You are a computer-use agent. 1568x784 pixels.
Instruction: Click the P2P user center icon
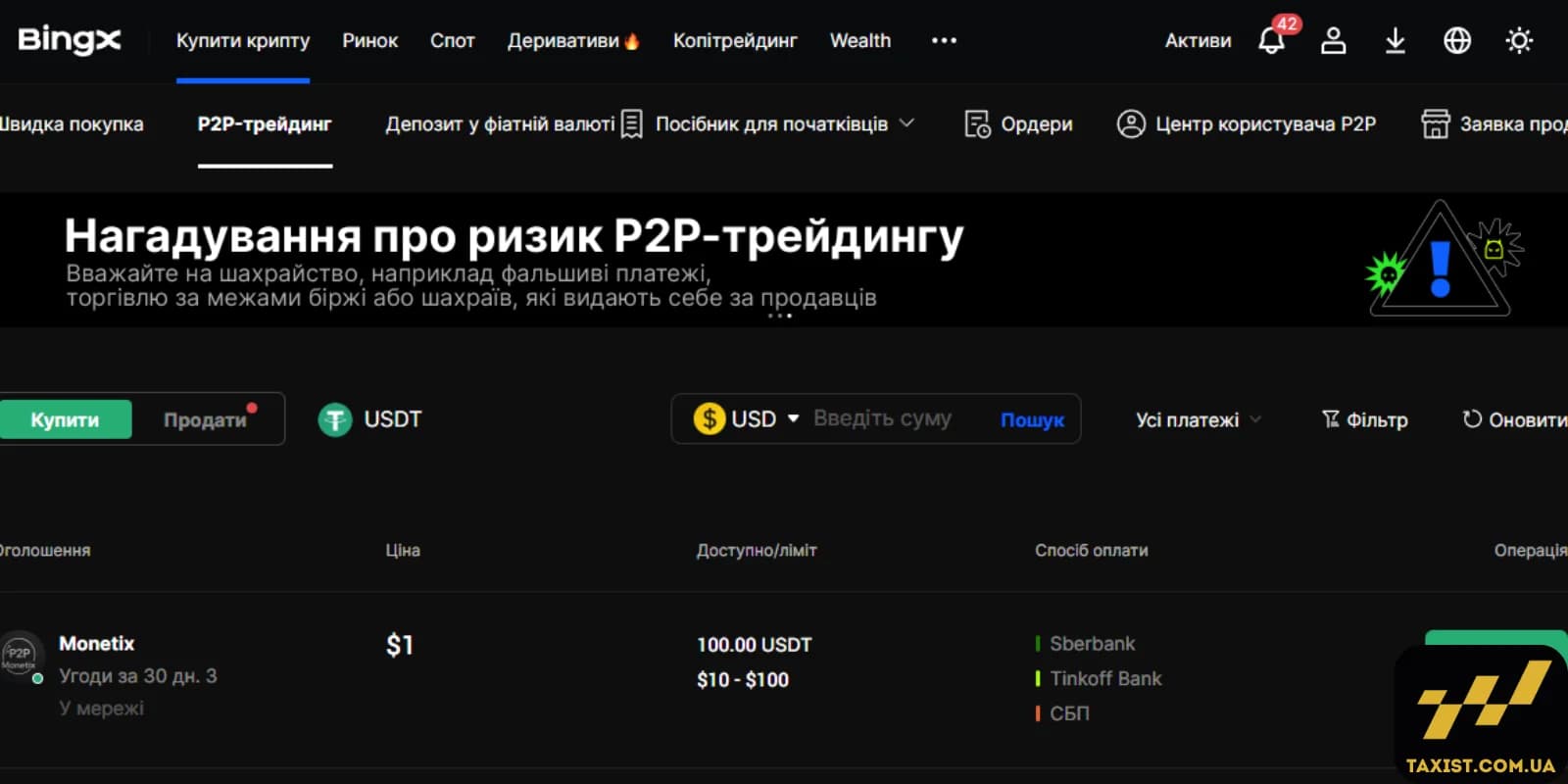pyautogui.click(x=1131, y=124)
